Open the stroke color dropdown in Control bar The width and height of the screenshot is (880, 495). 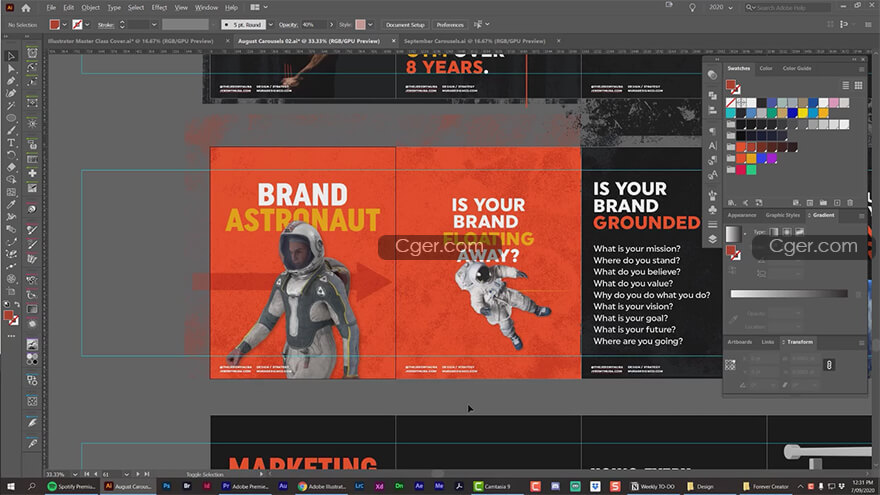(87, 25)
